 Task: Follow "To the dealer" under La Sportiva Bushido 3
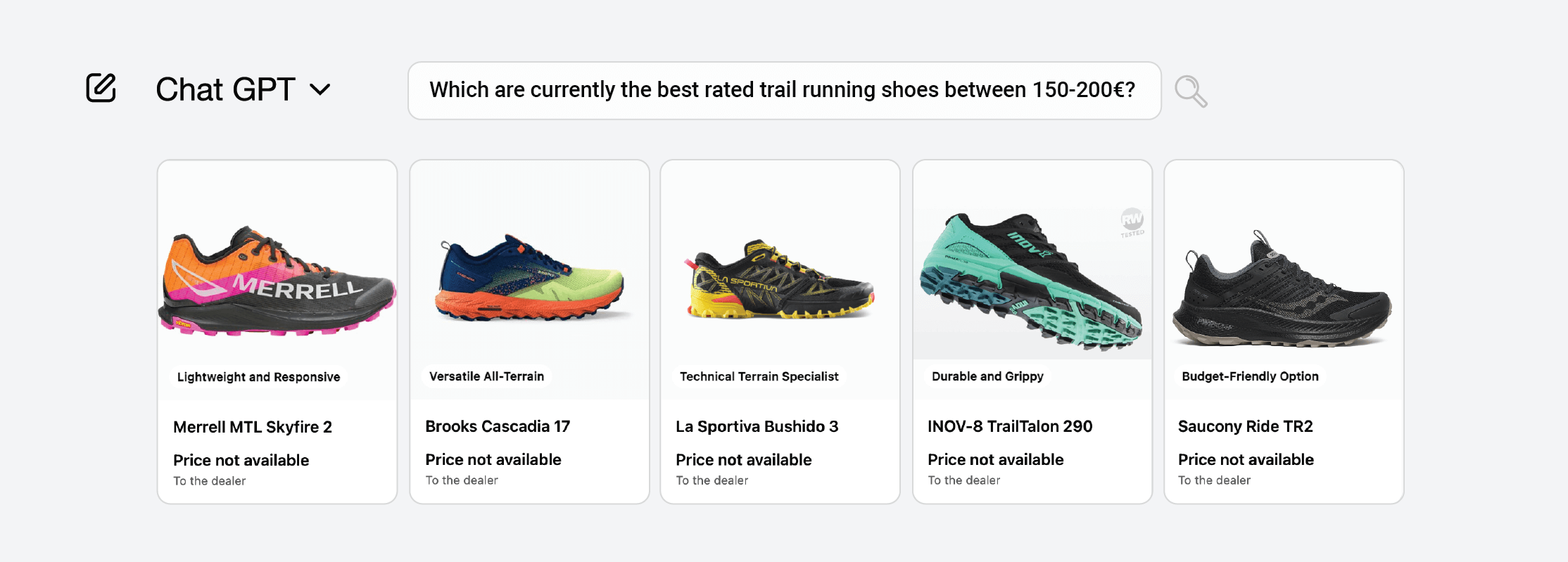click(x=712, y=480)
